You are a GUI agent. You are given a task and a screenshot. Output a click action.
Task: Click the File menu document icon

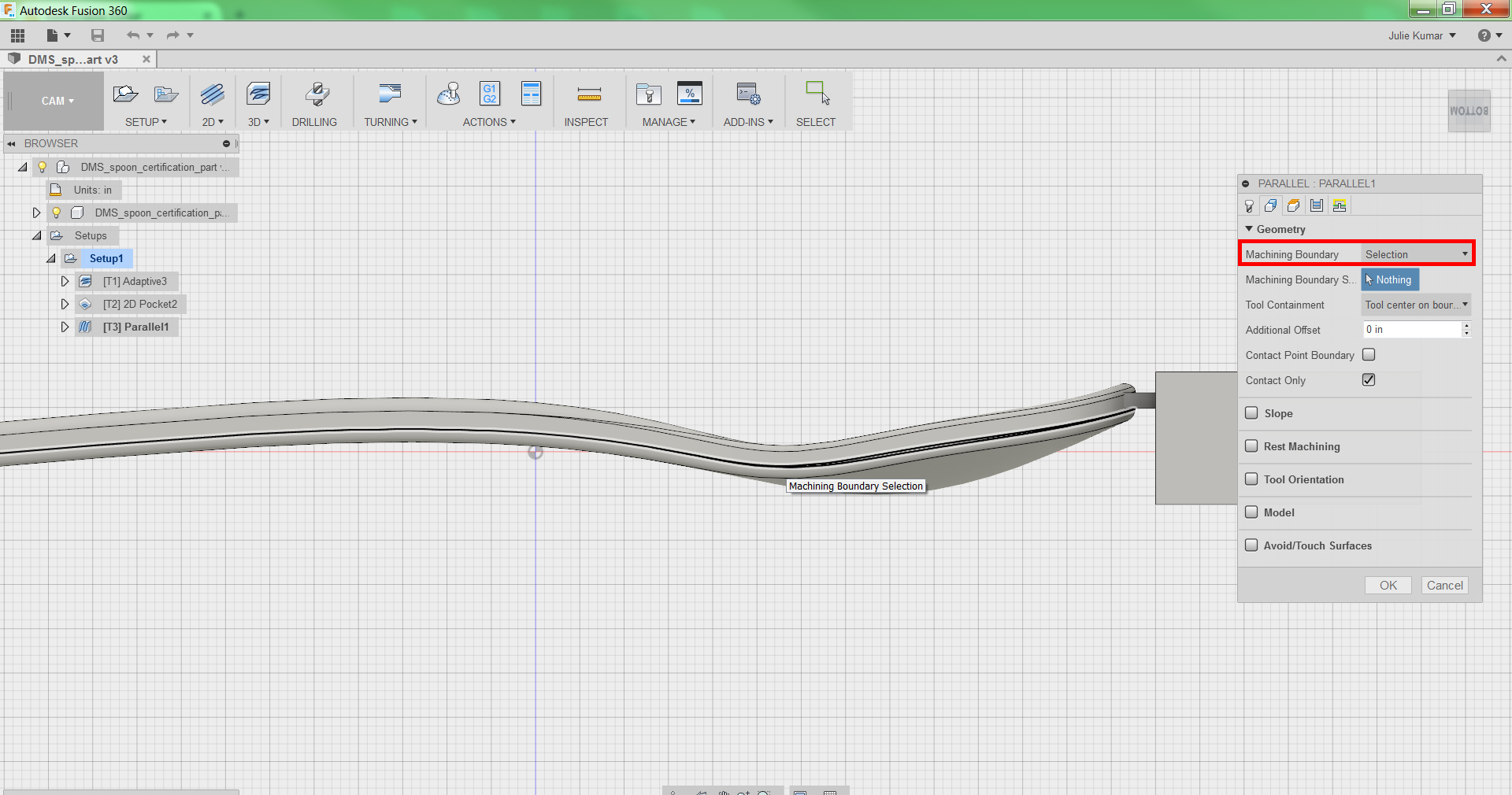point(53,35)
